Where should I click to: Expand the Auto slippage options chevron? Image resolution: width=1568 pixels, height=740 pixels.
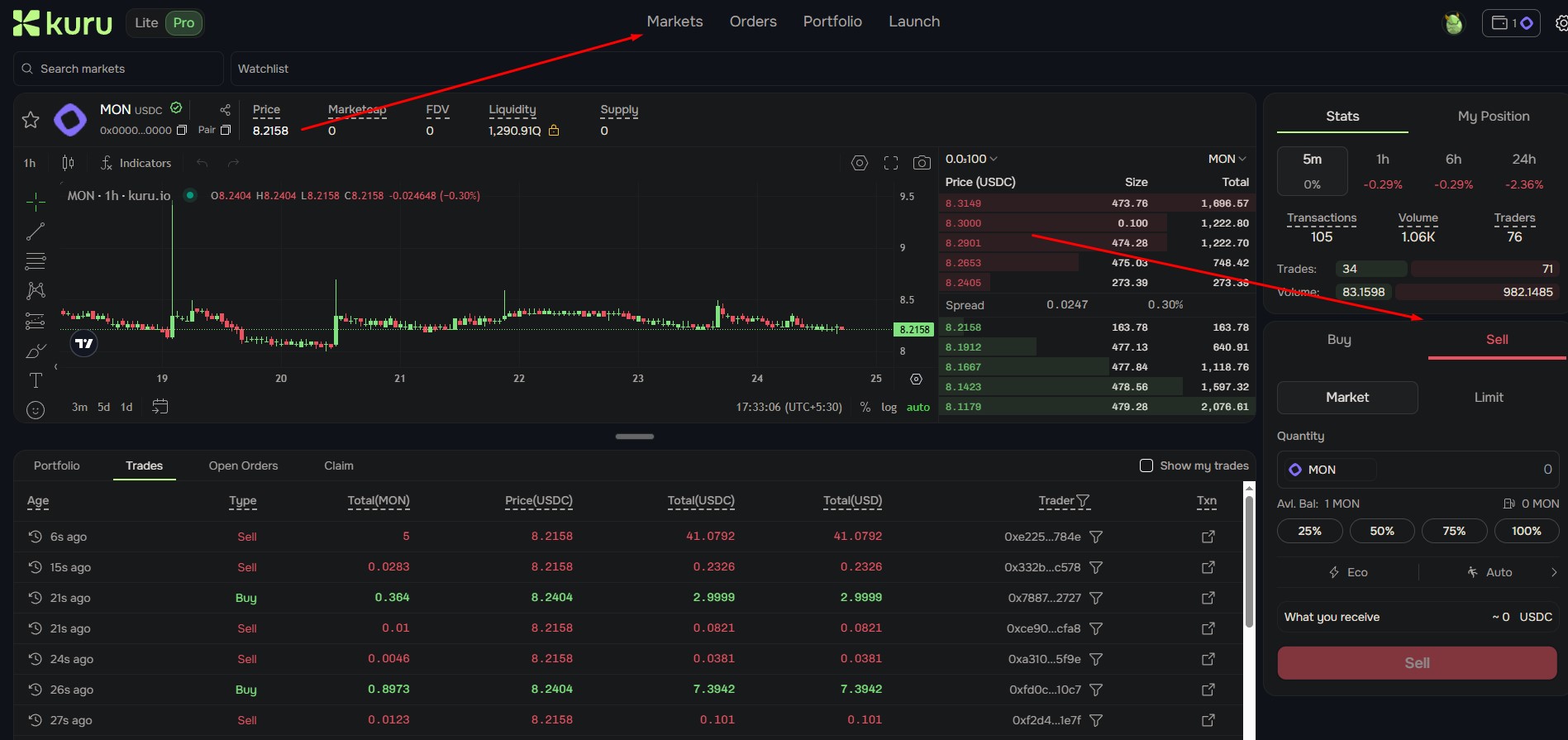click(x=1553, y=572)
